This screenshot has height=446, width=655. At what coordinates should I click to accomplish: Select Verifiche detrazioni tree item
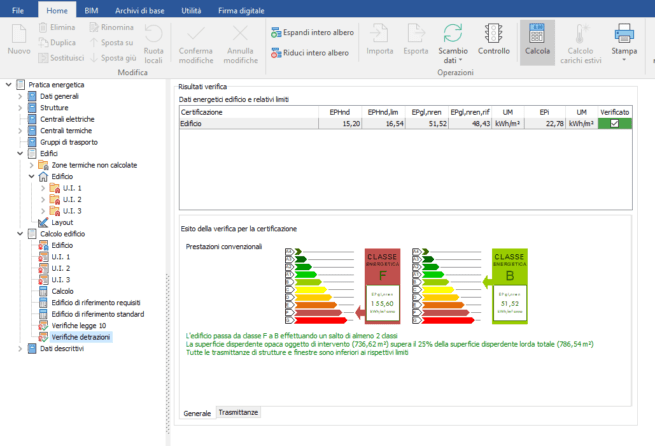81,337
